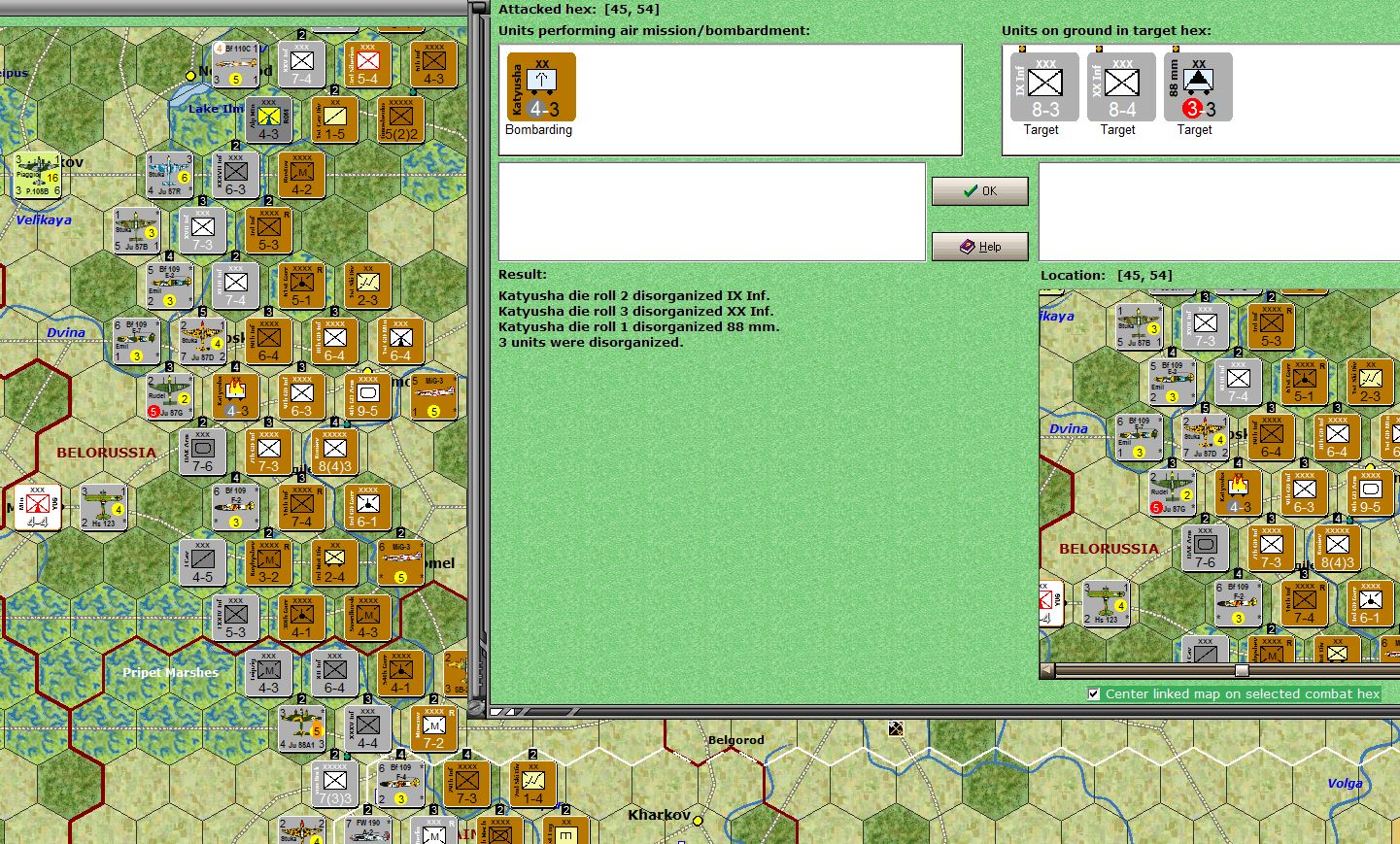Select the Moscow 7-2 counter

[x=433, y=729]
